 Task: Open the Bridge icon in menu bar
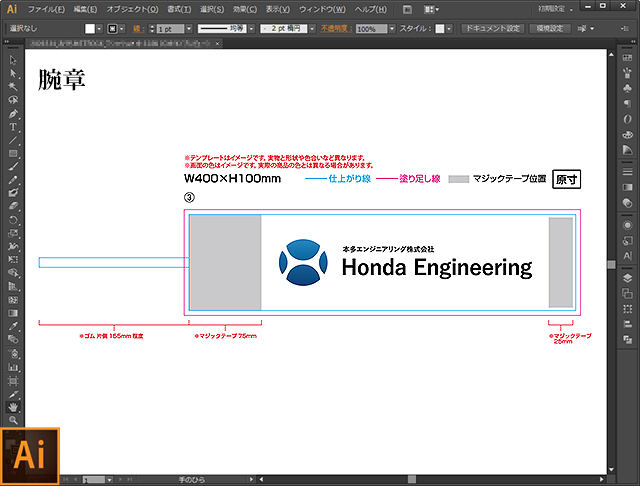tap(407, 9)
